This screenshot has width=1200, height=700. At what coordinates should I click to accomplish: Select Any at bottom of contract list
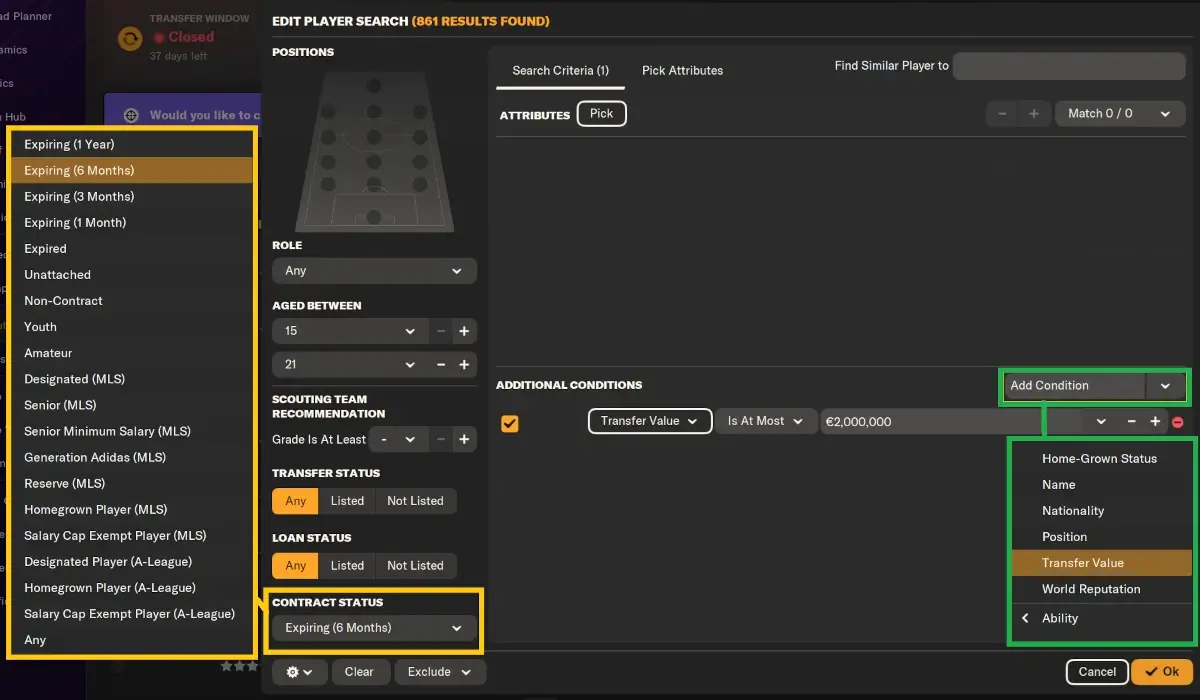click(x=131, y=640)
